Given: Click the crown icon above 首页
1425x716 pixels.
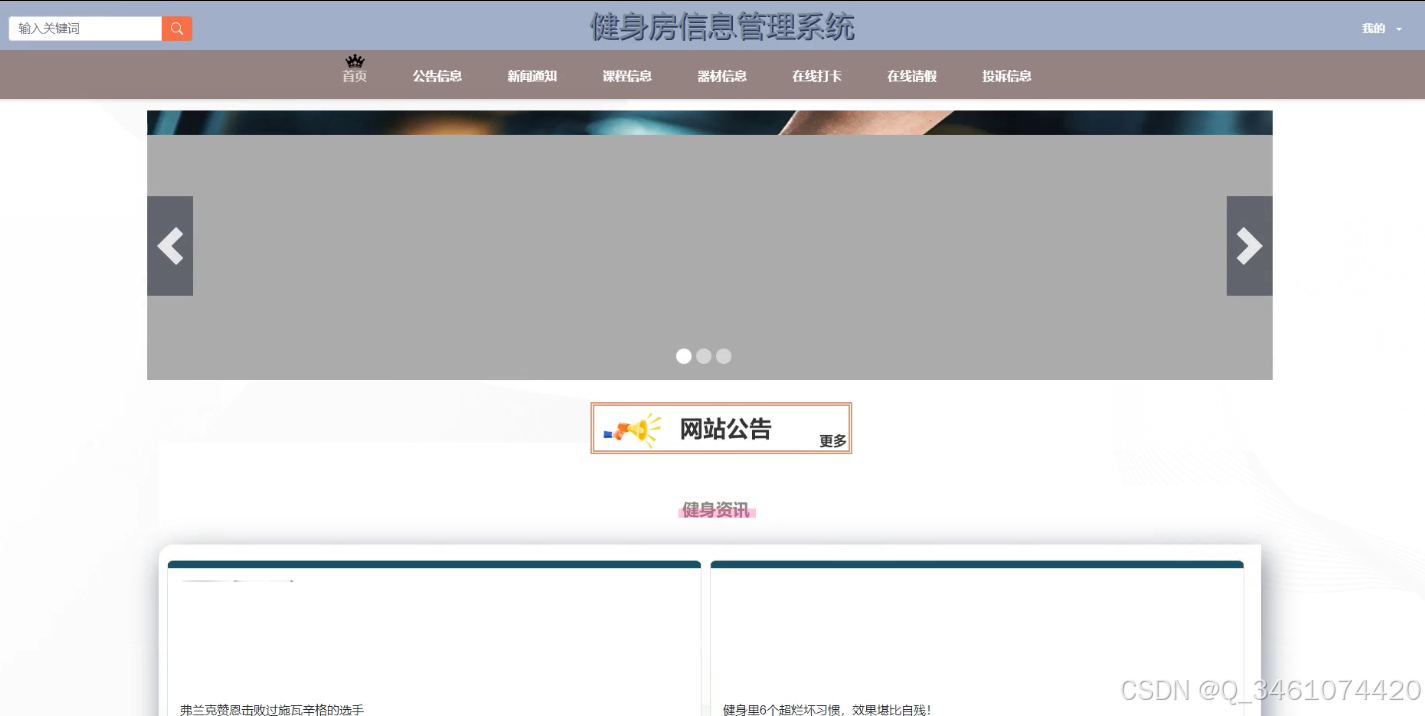Looking at the screenshot, I should tap(355, 62).
